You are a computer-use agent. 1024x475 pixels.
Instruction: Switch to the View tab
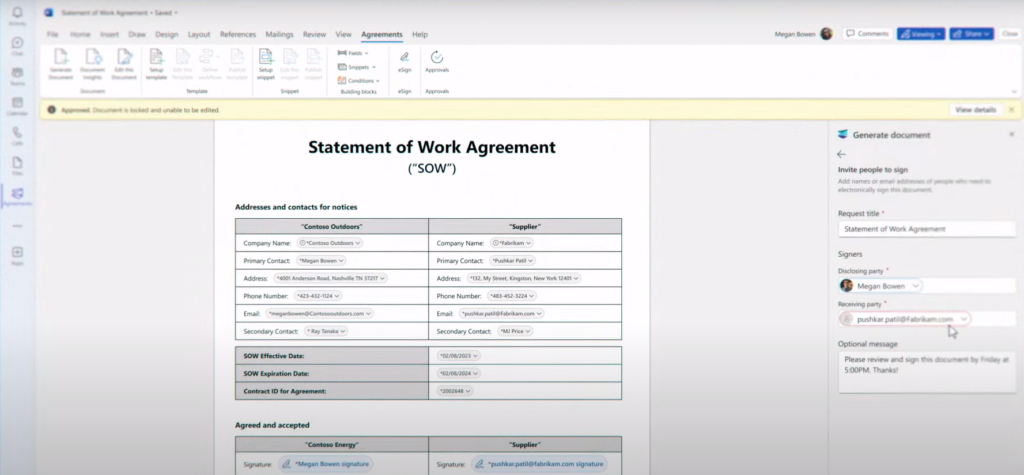[x=344, y=34]
